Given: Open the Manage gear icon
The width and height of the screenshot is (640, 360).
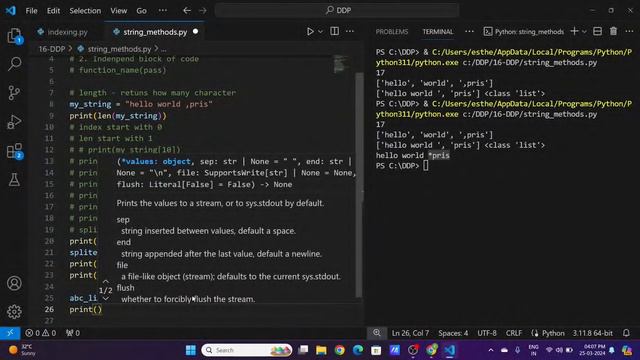Looking at the screenshot, I should pos(14,312).
